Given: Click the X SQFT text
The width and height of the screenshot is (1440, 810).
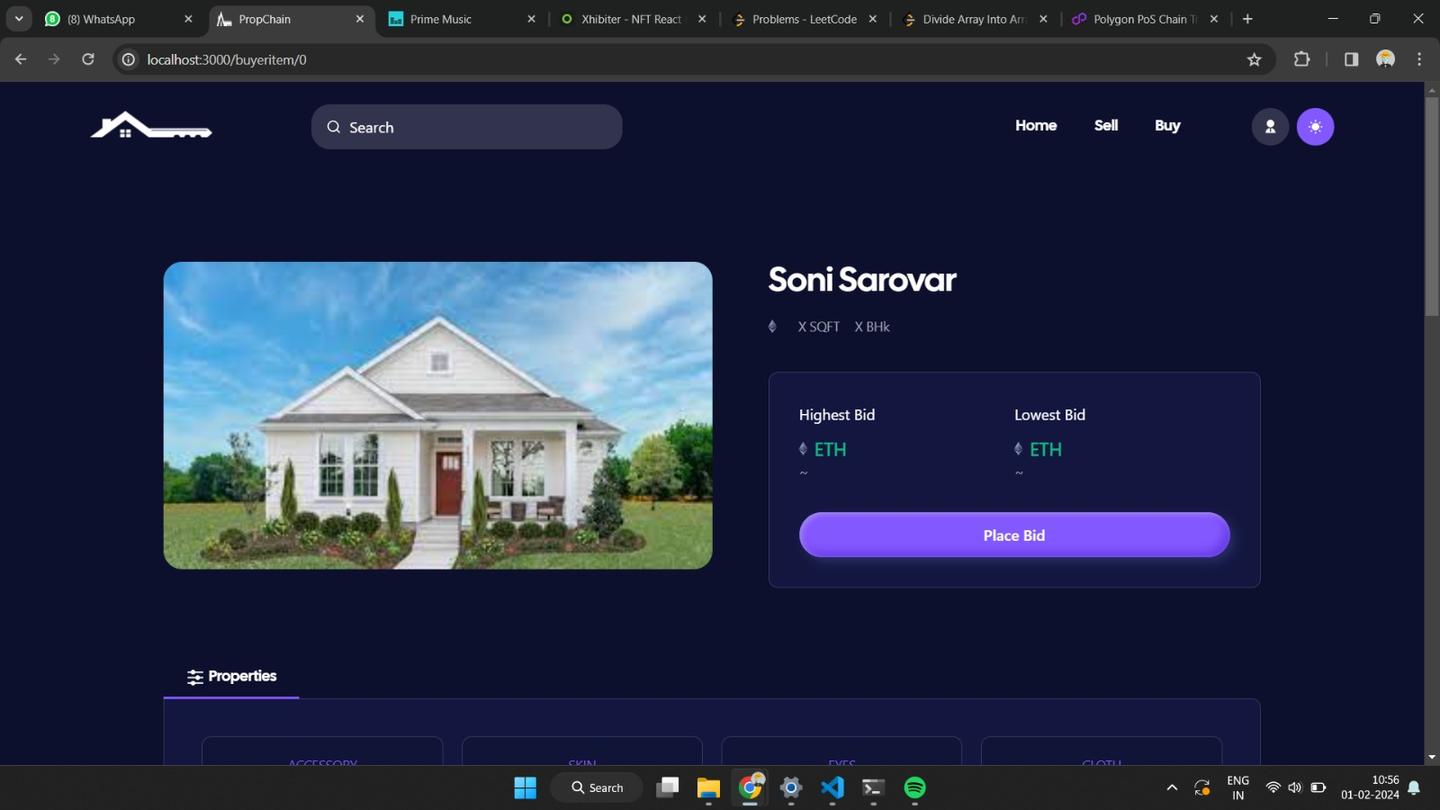Looking at the screenshot, I should tap(819, 327).
